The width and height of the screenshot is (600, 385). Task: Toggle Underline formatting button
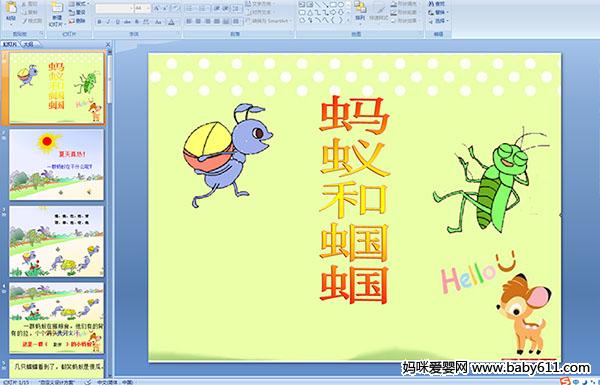coord(117,22)
